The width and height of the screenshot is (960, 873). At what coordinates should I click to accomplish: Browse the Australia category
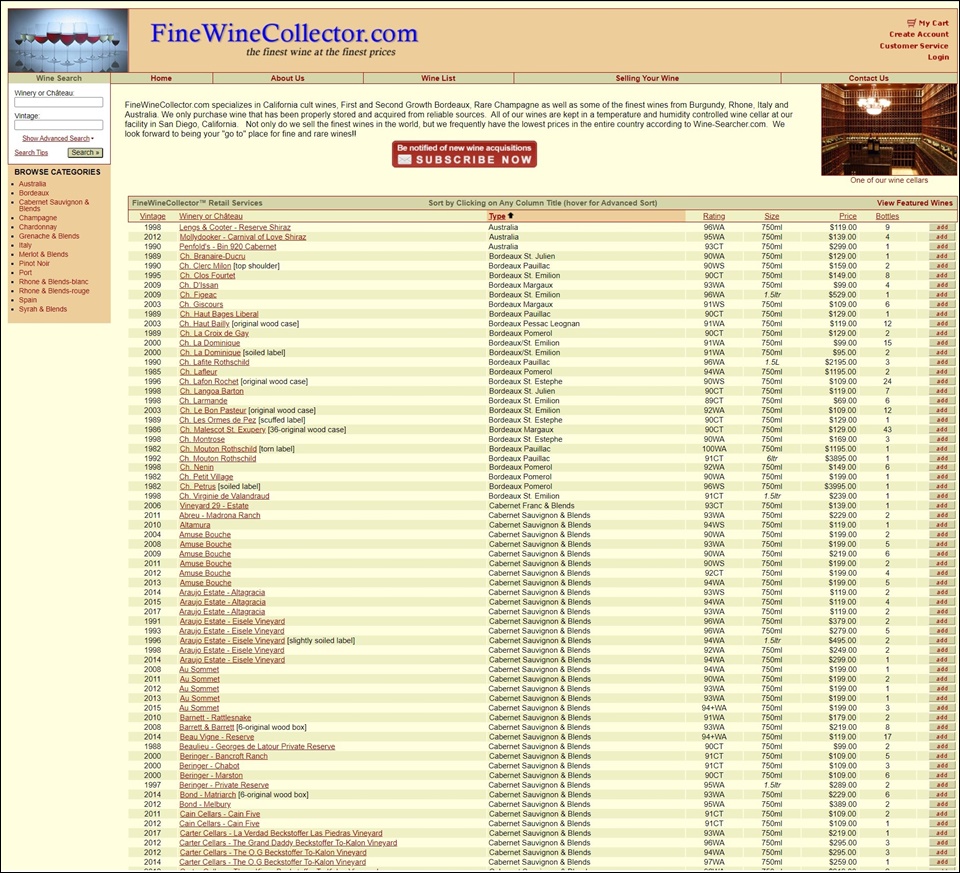32,184
